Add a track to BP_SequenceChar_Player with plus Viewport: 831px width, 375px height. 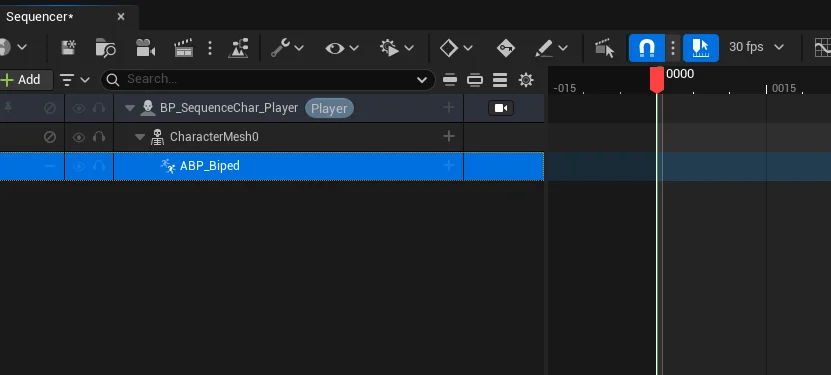point(449,108)
